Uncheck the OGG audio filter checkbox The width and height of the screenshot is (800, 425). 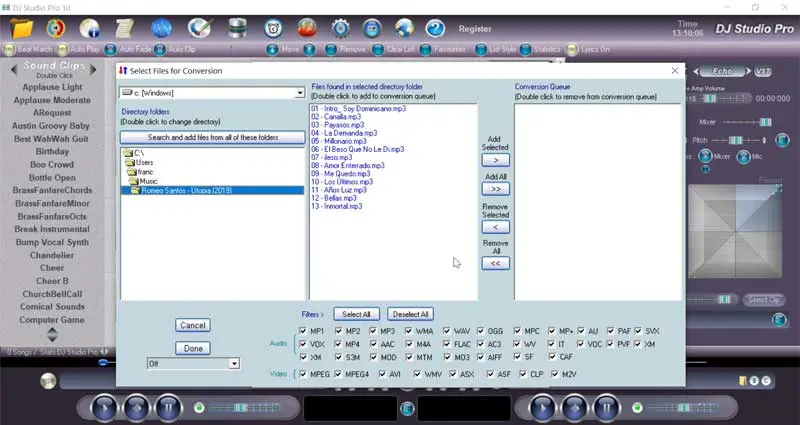tap(481, 331)
